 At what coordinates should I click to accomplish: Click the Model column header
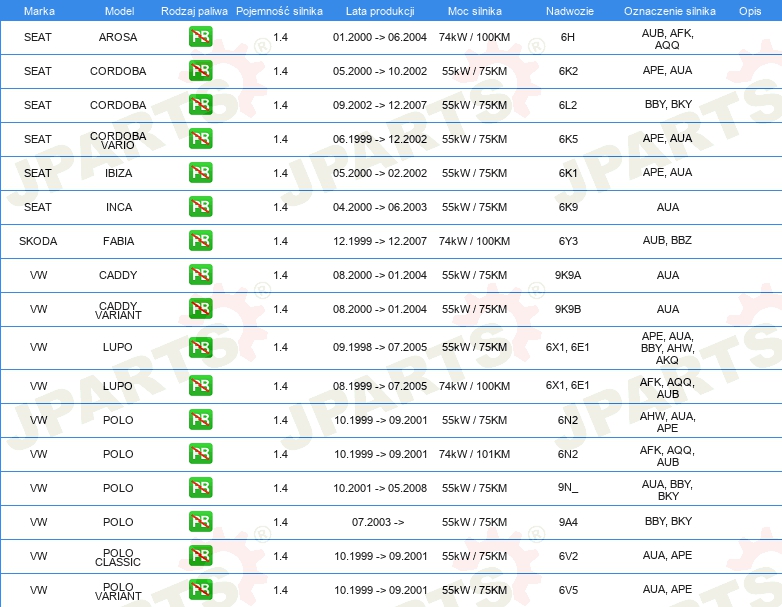[119, 11]
